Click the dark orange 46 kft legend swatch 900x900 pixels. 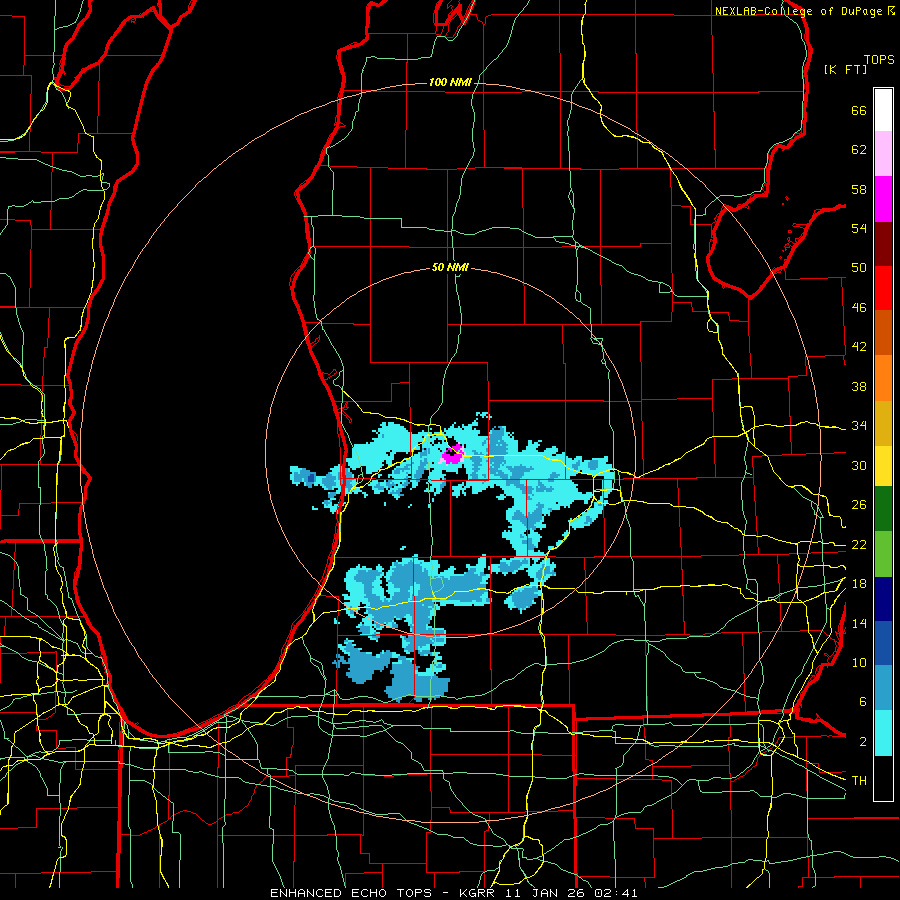[883, 333]
